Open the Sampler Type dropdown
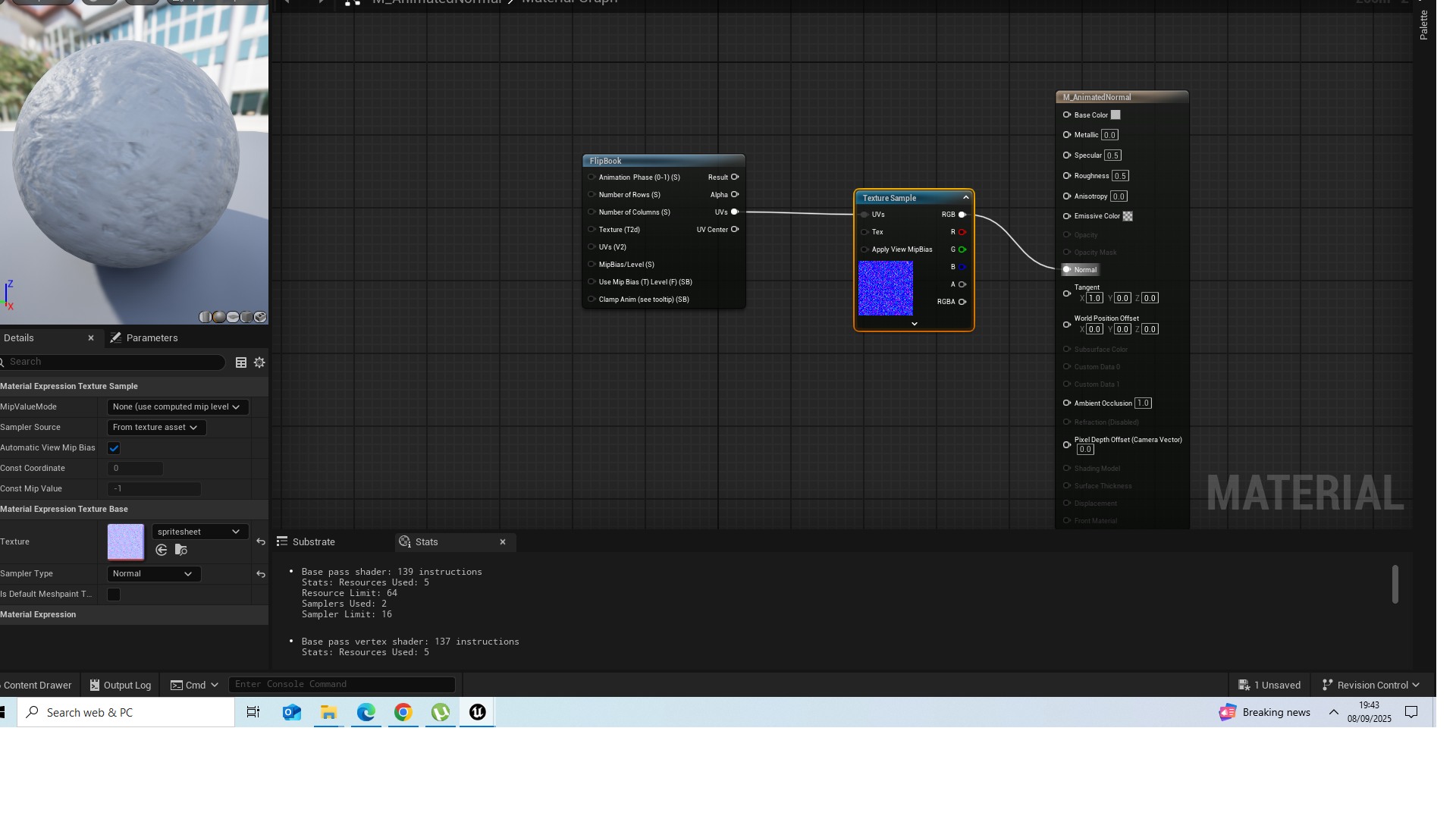Screen dimensions: 1456x819 [154, 574]
